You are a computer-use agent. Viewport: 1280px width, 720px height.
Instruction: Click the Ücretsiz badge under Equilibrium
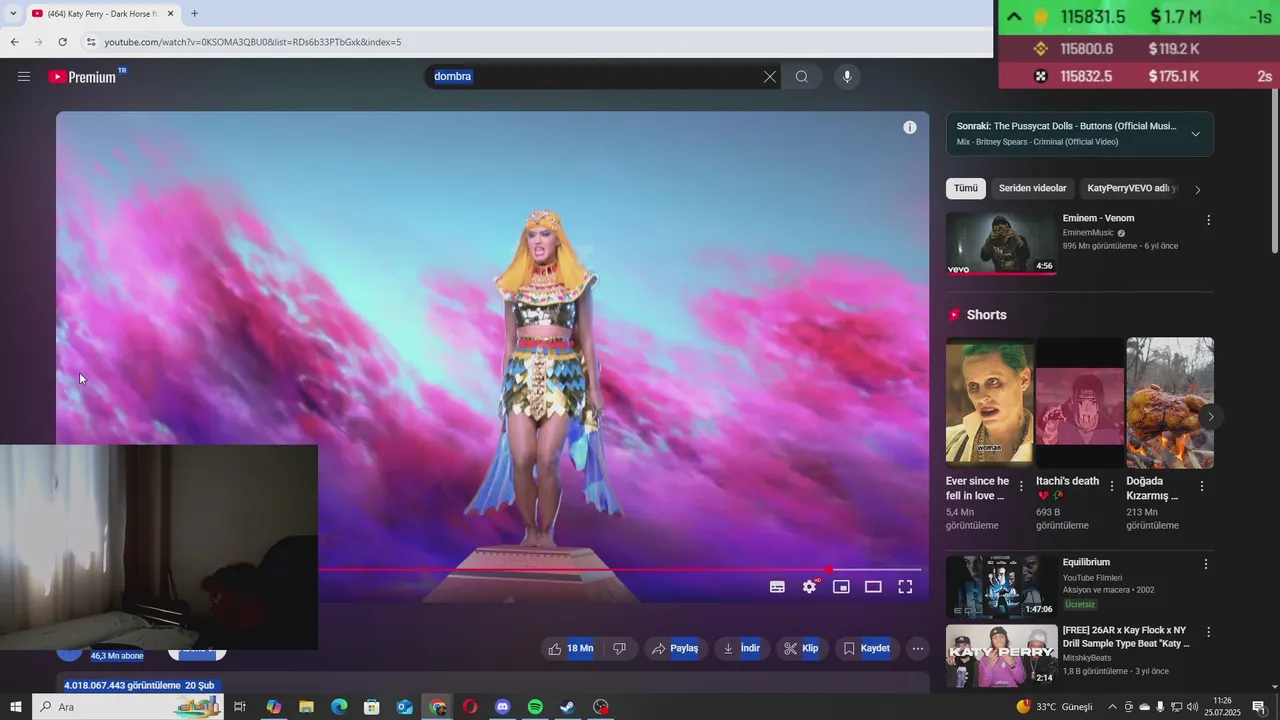[1080, 605]
